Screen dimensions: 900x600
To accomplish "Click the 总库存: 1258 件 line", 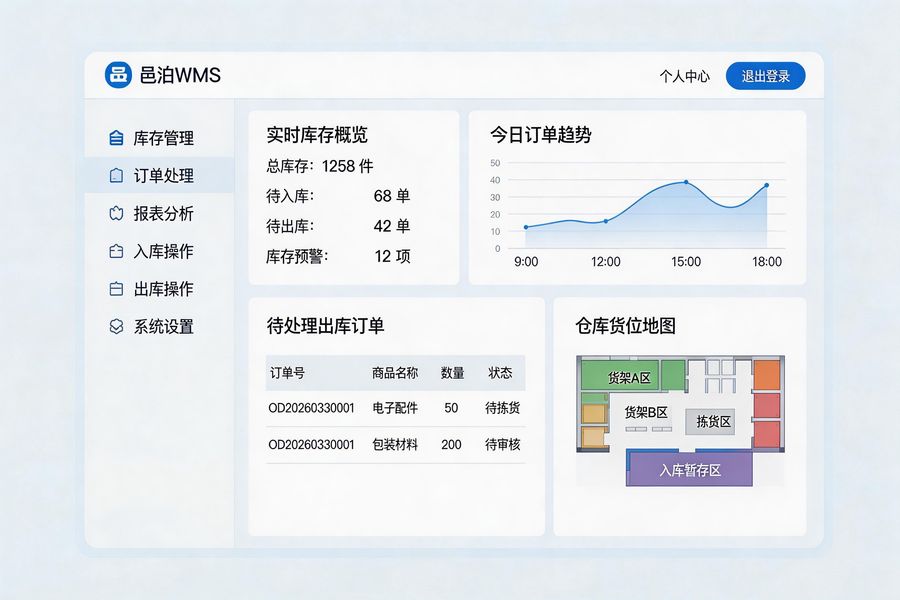I will (320, 167).
